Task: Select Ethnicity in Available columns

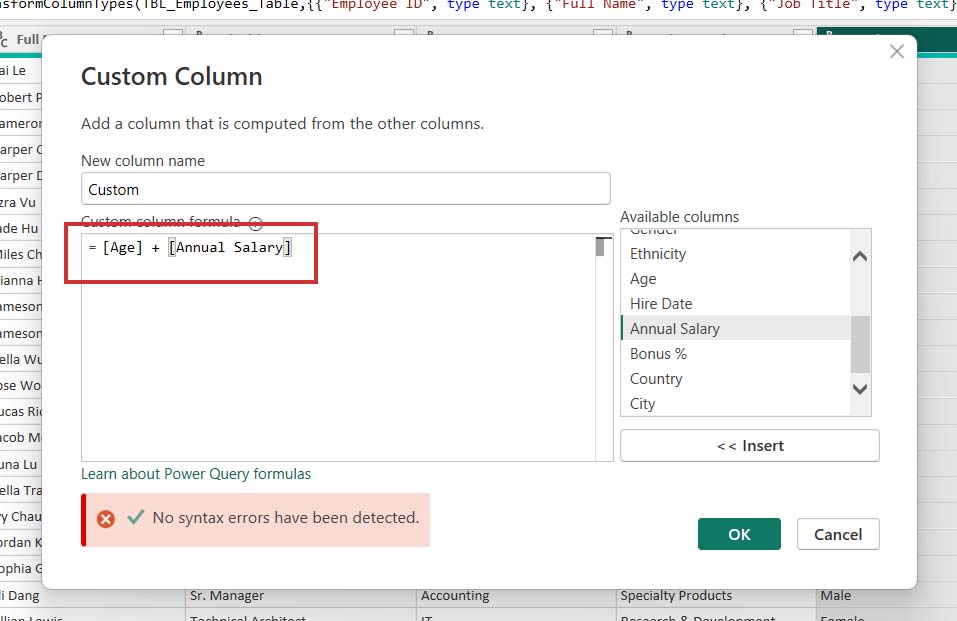Action: click(x=735, y=253)
